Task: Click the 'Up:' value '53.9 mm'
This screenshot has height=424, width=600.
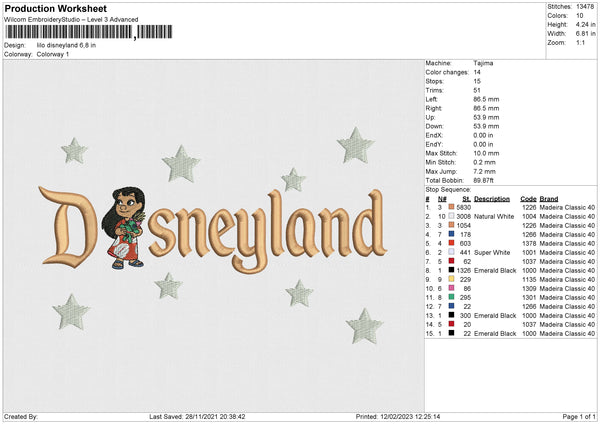Action: (x=486, y=117)
